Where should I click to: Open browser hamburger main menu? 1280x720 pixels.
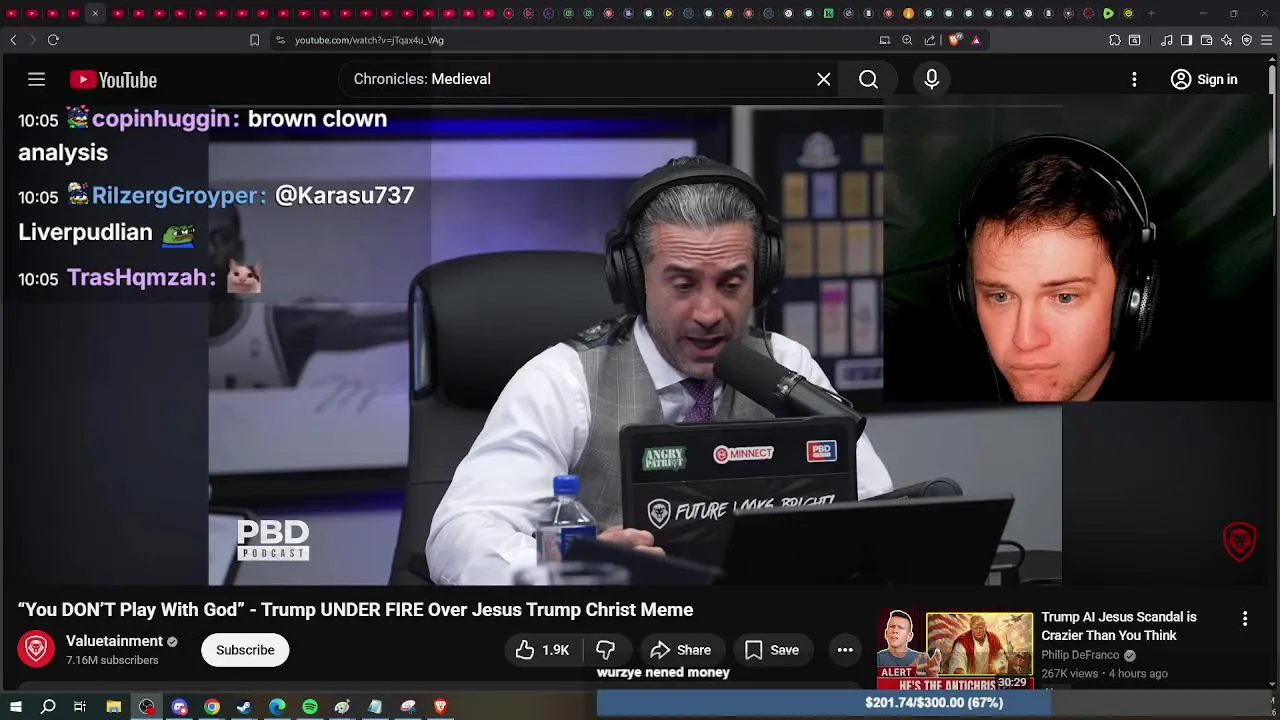click(x=1267, y=40)
